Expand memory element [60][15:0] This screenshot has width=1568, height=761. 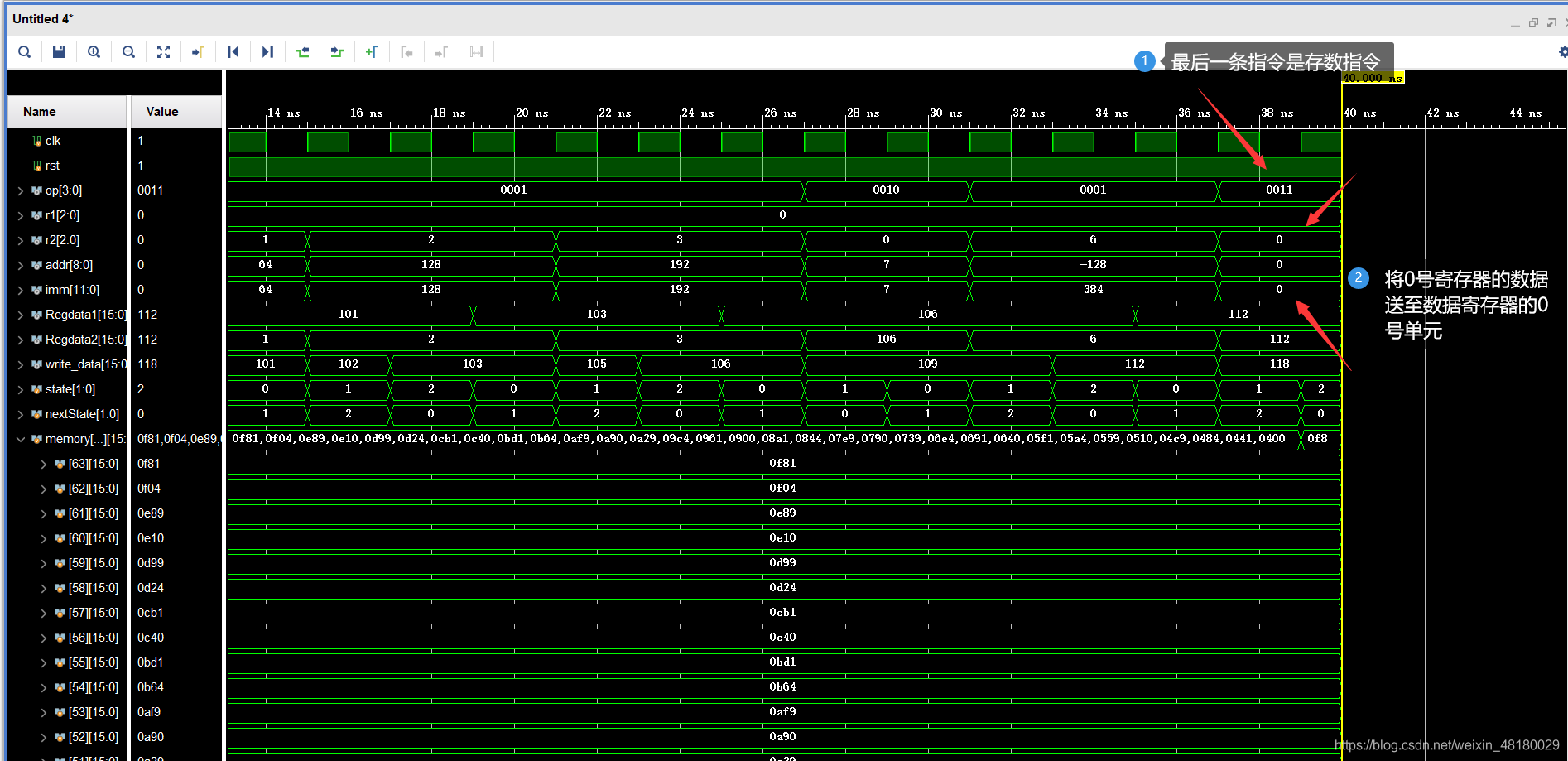tap(43, 538)
